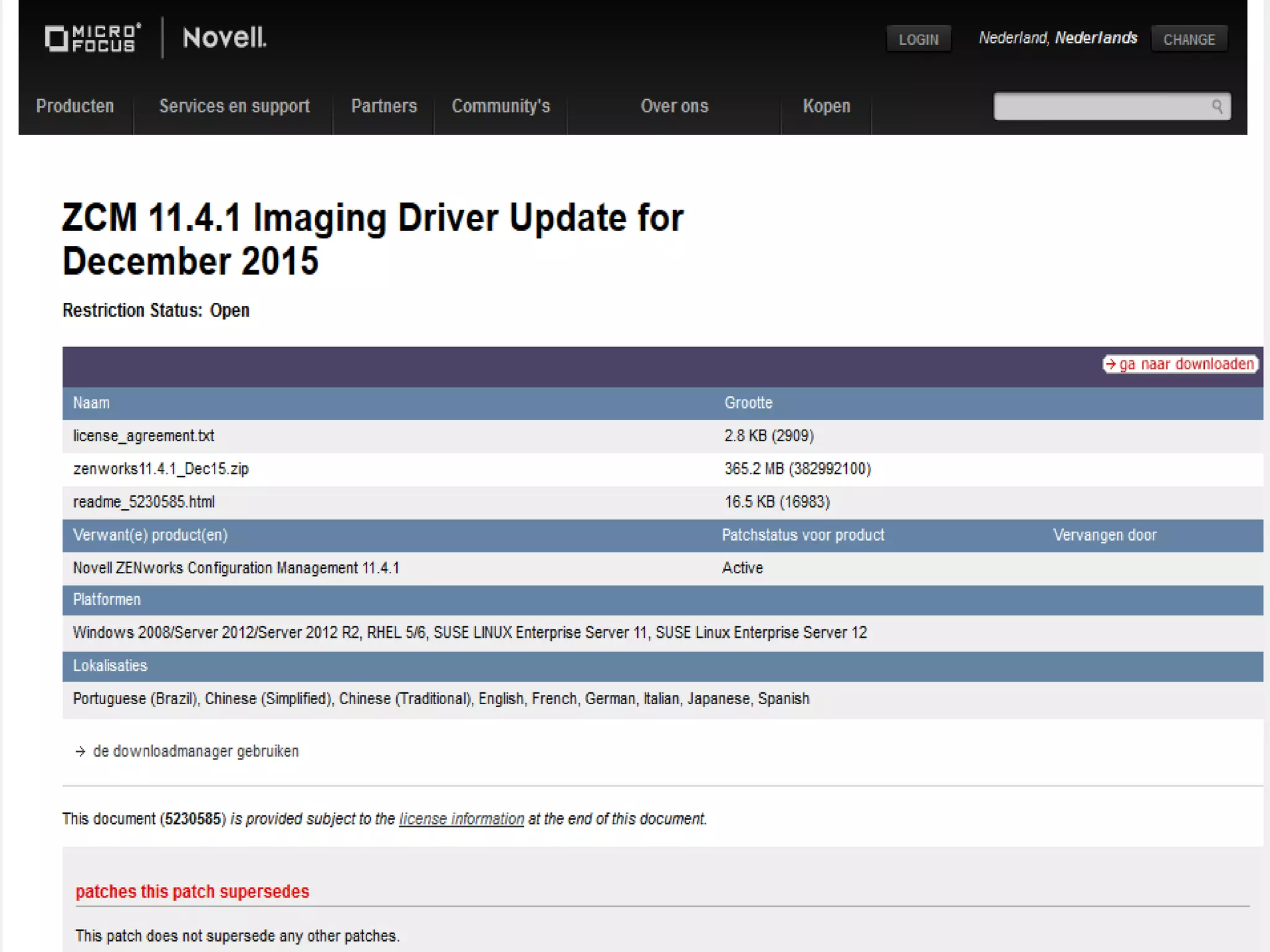Viewport: 1270px width, 952px height.
Task: Open the Producten menu
Action: [75, 106]
